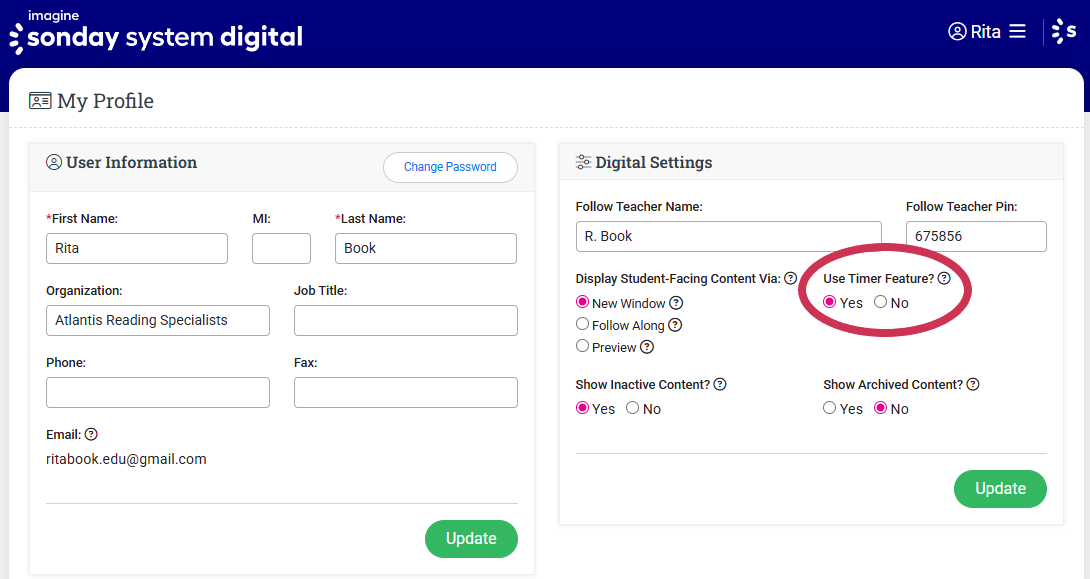Click help icon beside Preview option
Viewport: 1090px width, 579px height.
coord(647,347)
